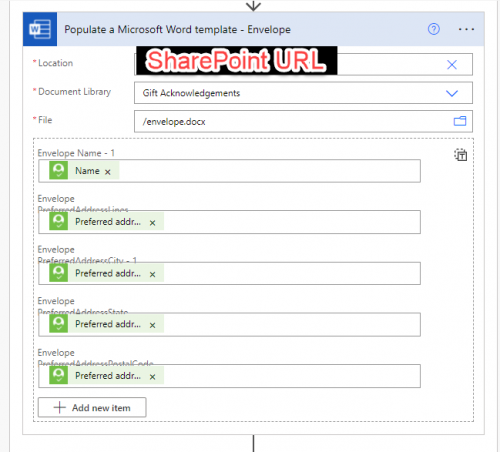Click the action title 'Populate a Microsoft Word template - Envelope'
This screenshot has width=500, height=452.
tap(177, 29)
